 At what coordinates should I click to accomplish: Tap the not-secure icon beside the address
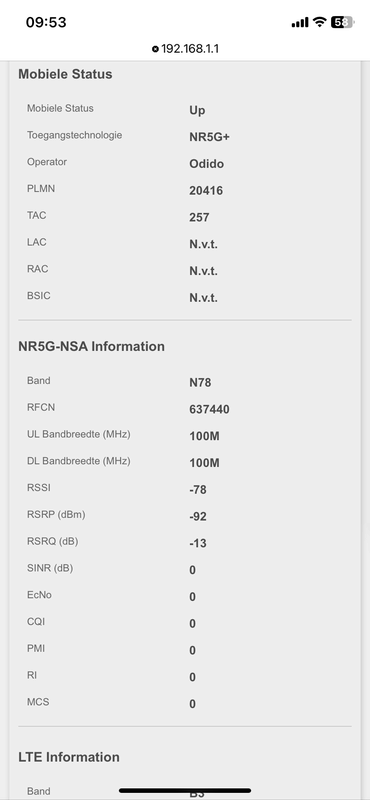coord(155,49)
